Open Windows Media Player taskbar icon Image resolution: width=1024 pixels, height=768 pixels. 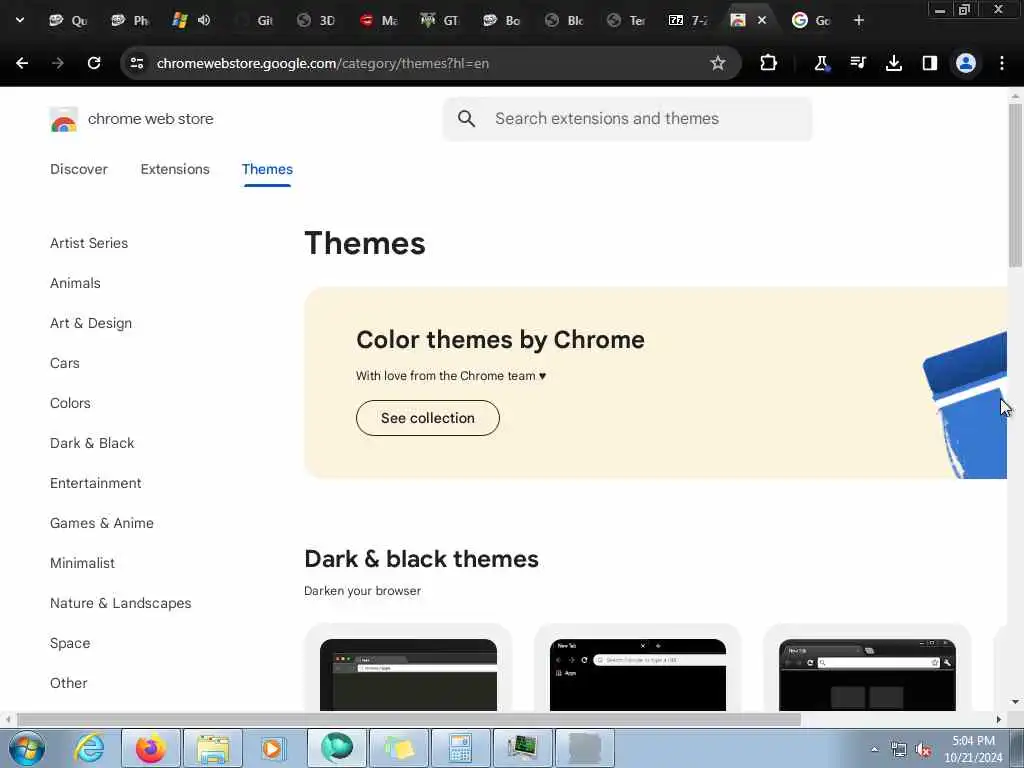coord(272,748)
